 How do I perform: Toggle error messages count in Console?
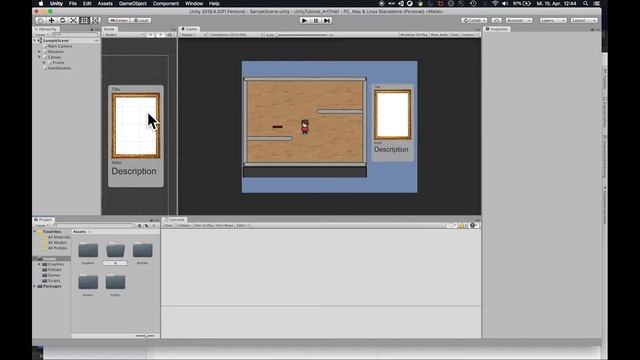[473, 225]
